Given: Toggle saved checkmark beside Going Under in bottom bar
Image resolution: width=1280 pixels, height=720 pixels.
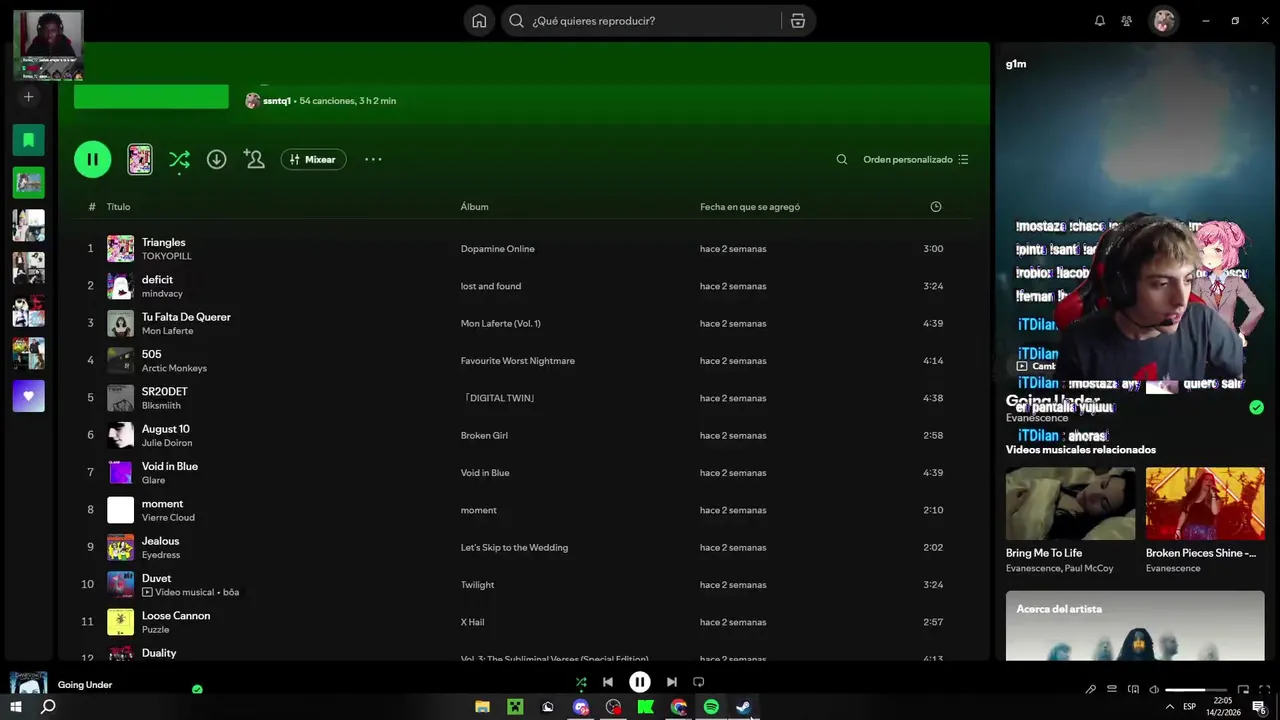Looking at the screenshot, I should tap(197, 689).
